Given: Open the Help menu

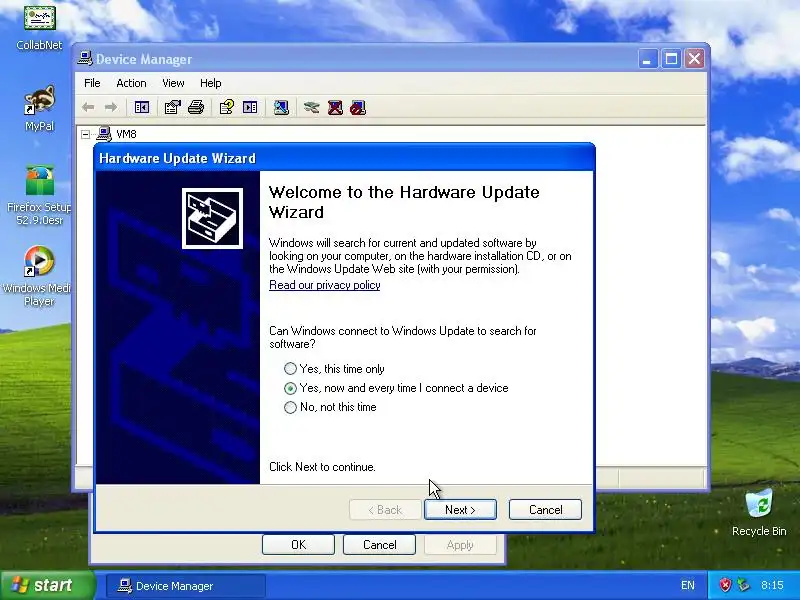Looking at the screenshot, I should pos(210,83).
